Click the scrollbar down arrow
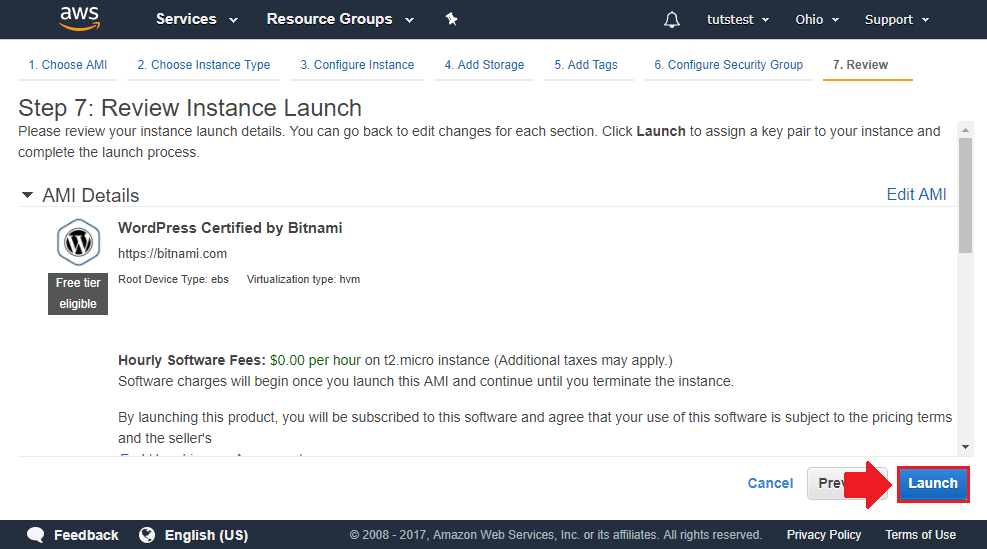The height and width of the screenshot is (549, 987). pos(965,447)
